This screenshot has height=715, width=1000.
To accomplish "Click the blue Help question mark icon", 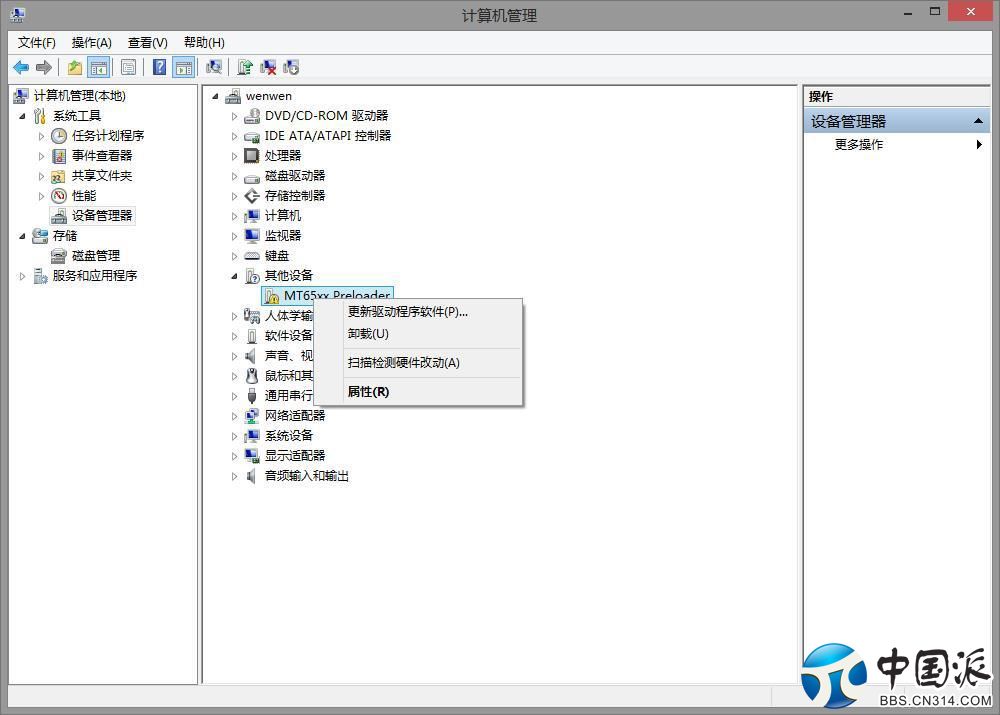I will 159,67.
